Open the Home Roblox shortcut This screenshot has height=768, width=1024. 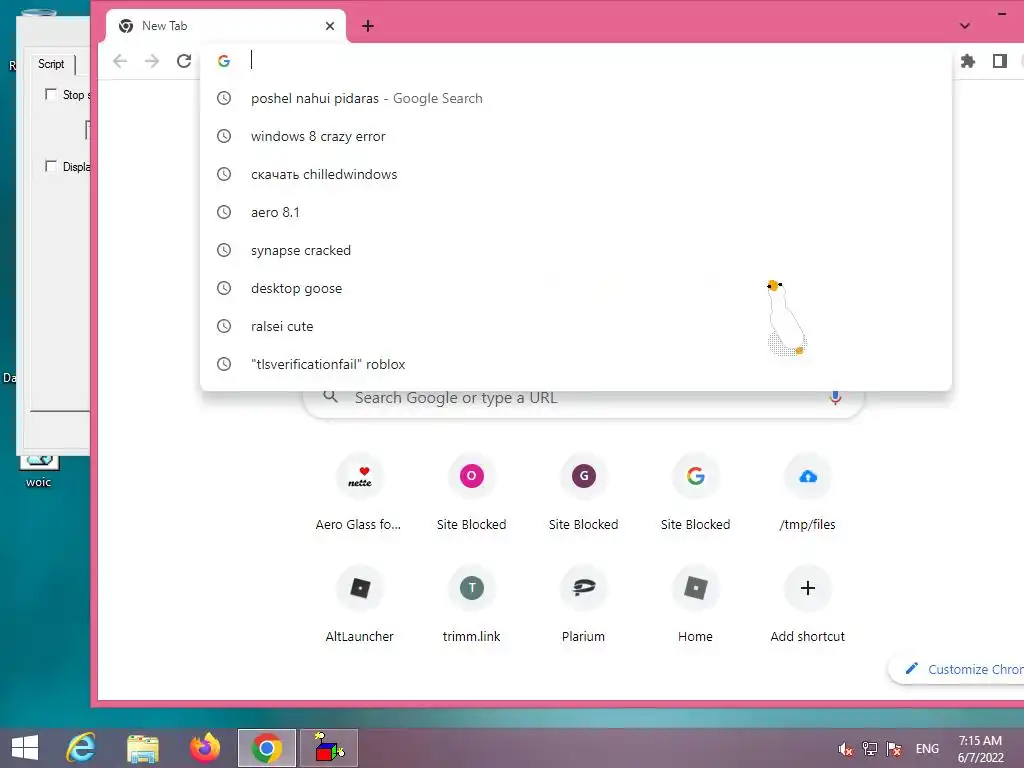[x=696, y=605]
